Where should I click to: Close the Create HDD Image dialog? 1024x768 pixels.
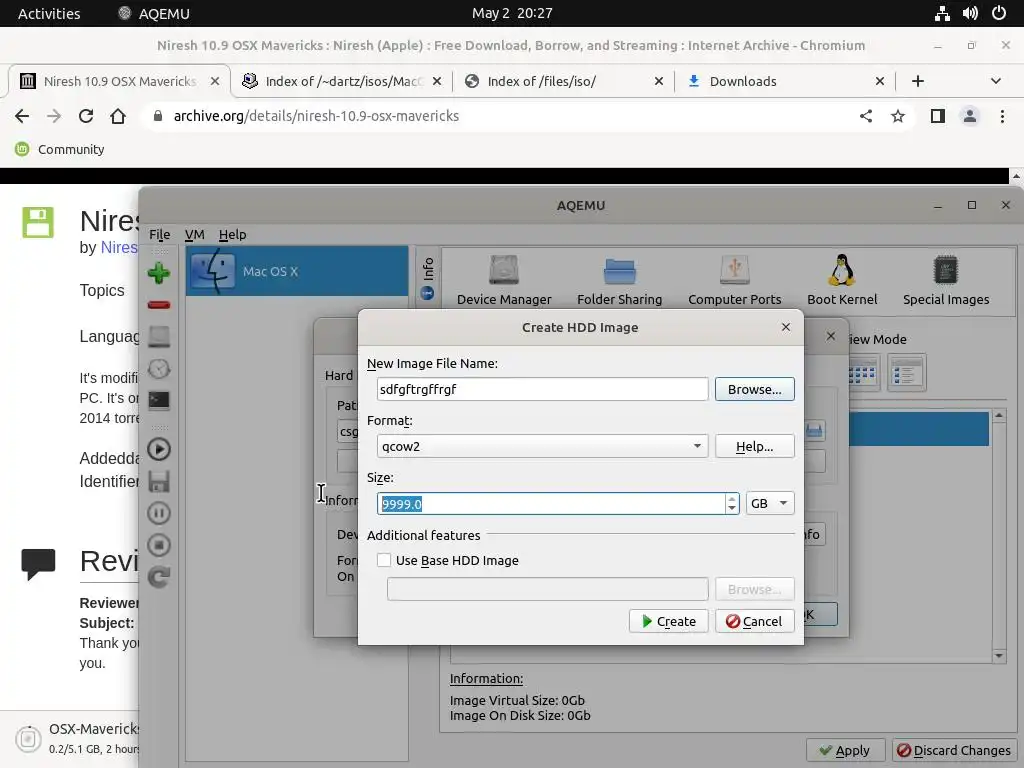click(786, 327)
